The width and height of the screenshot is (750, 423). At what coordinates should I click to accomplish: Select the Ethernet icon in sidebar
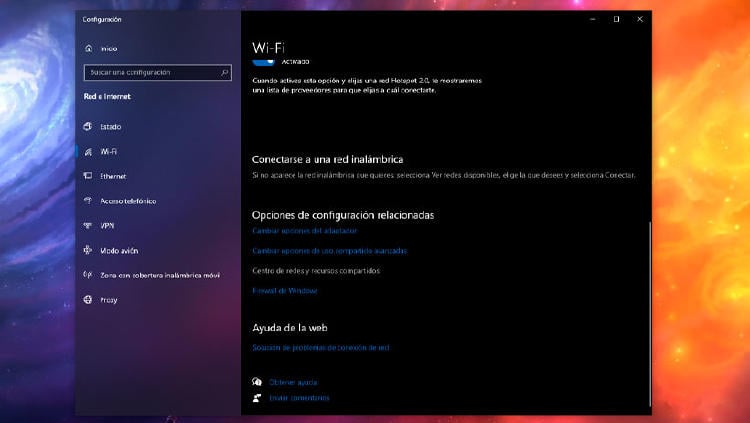point(89,176)
